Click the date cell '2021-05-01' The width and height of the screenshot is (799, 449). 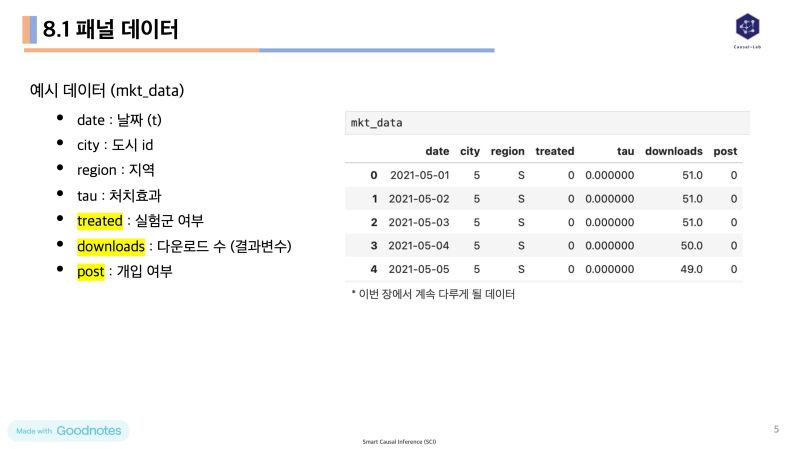point(419,175)
